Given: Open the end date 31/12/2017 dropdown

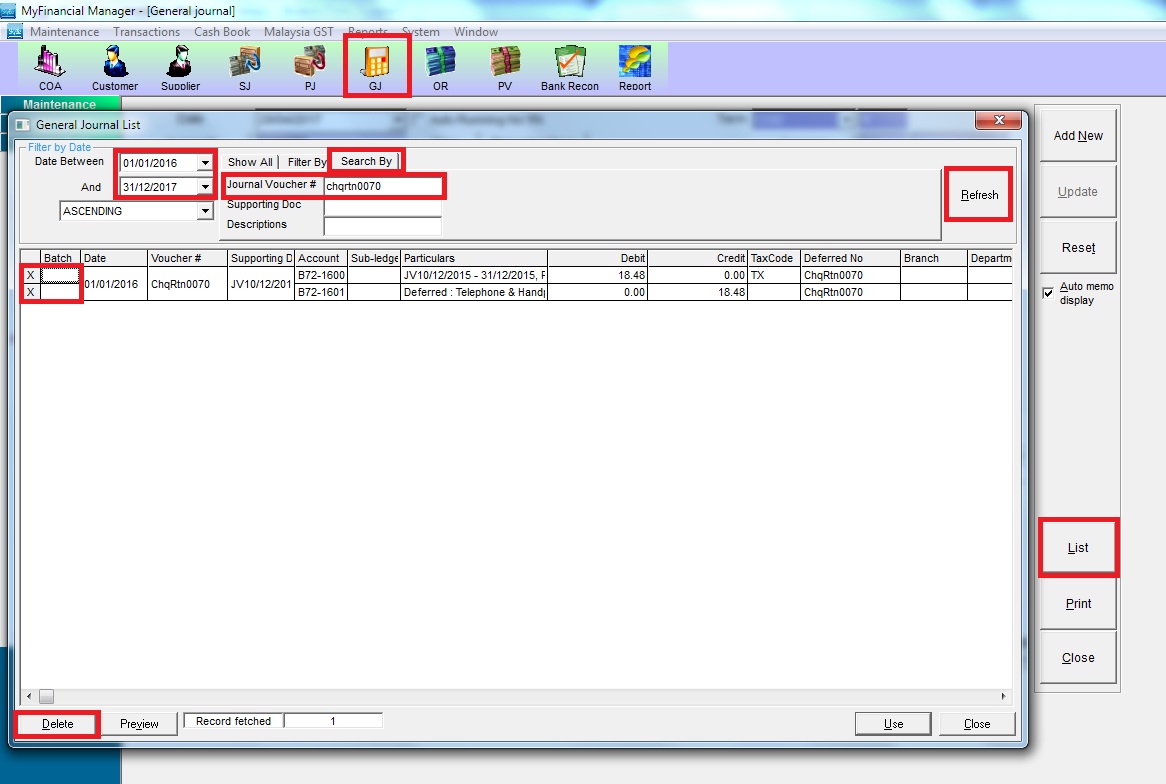Looking at the screenshot, I should tap(205, 187).
